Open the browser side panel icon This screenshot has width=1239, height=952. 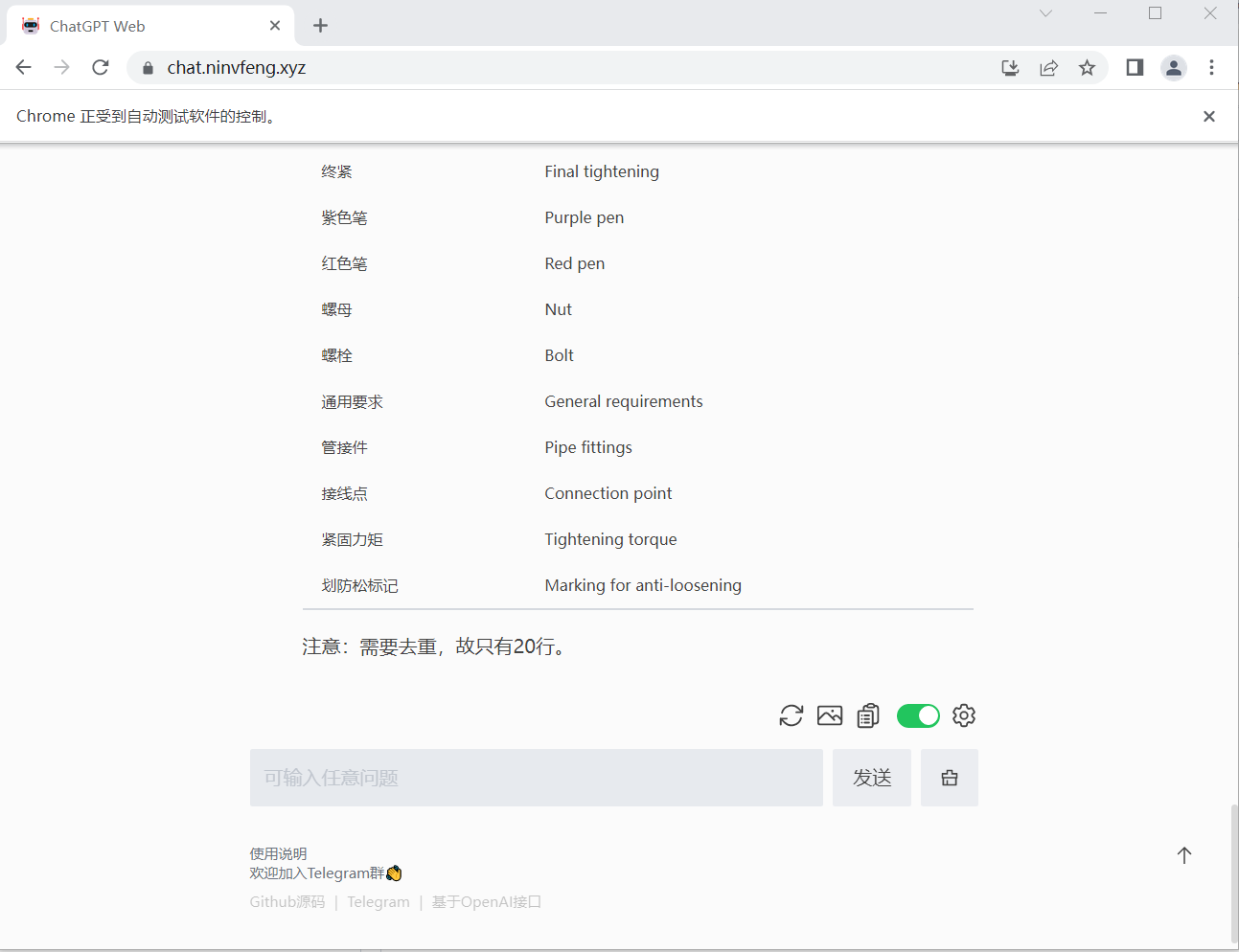[x=1135, y=67]
